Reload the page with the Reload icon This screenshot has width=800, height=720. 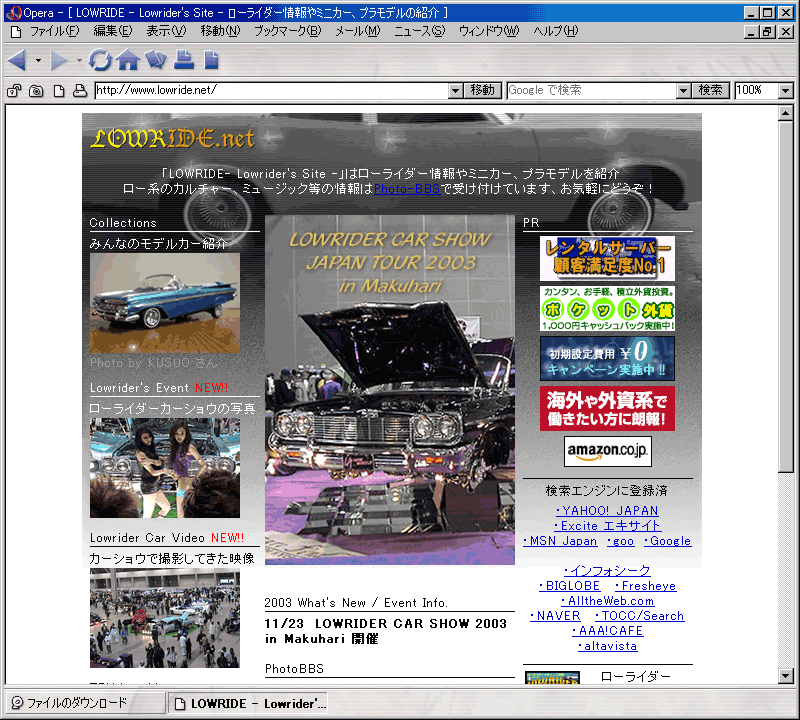point(100,60)
